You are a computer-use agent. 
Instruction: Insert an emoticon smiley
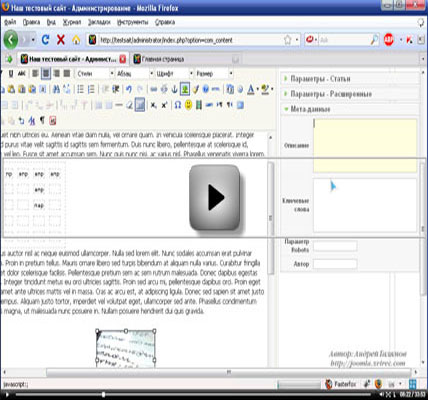(x=188, y=105)
